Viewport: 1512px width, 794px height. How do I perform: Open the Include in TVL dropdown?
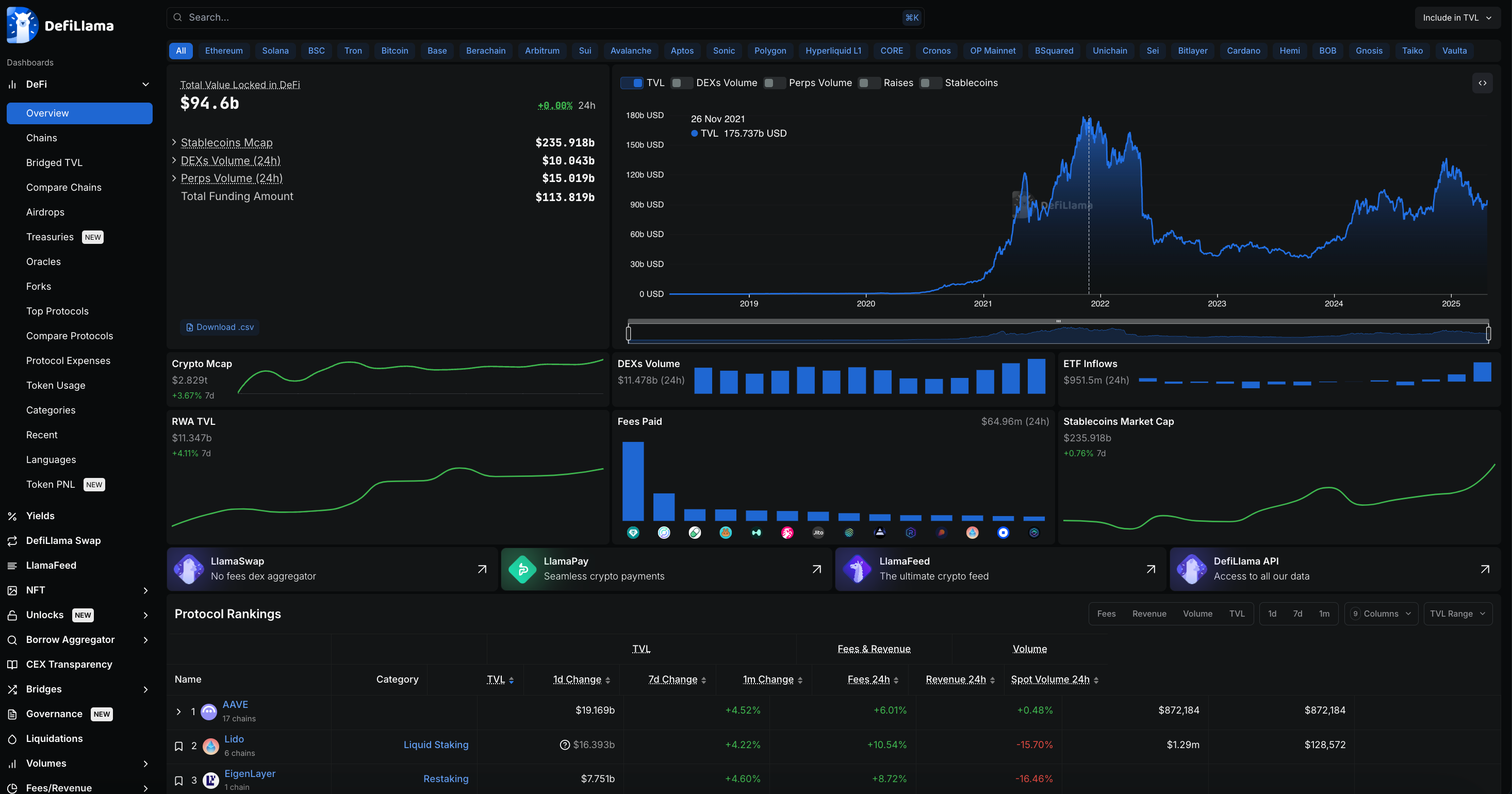pyautogui.click(x=1457, y=18)
